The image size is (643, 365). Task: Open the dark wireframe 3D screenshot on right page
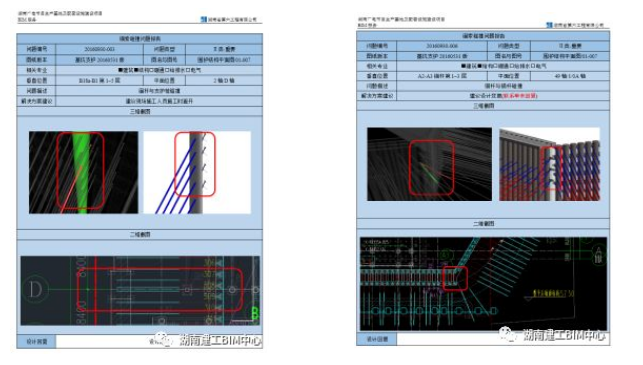pos(429,164)
